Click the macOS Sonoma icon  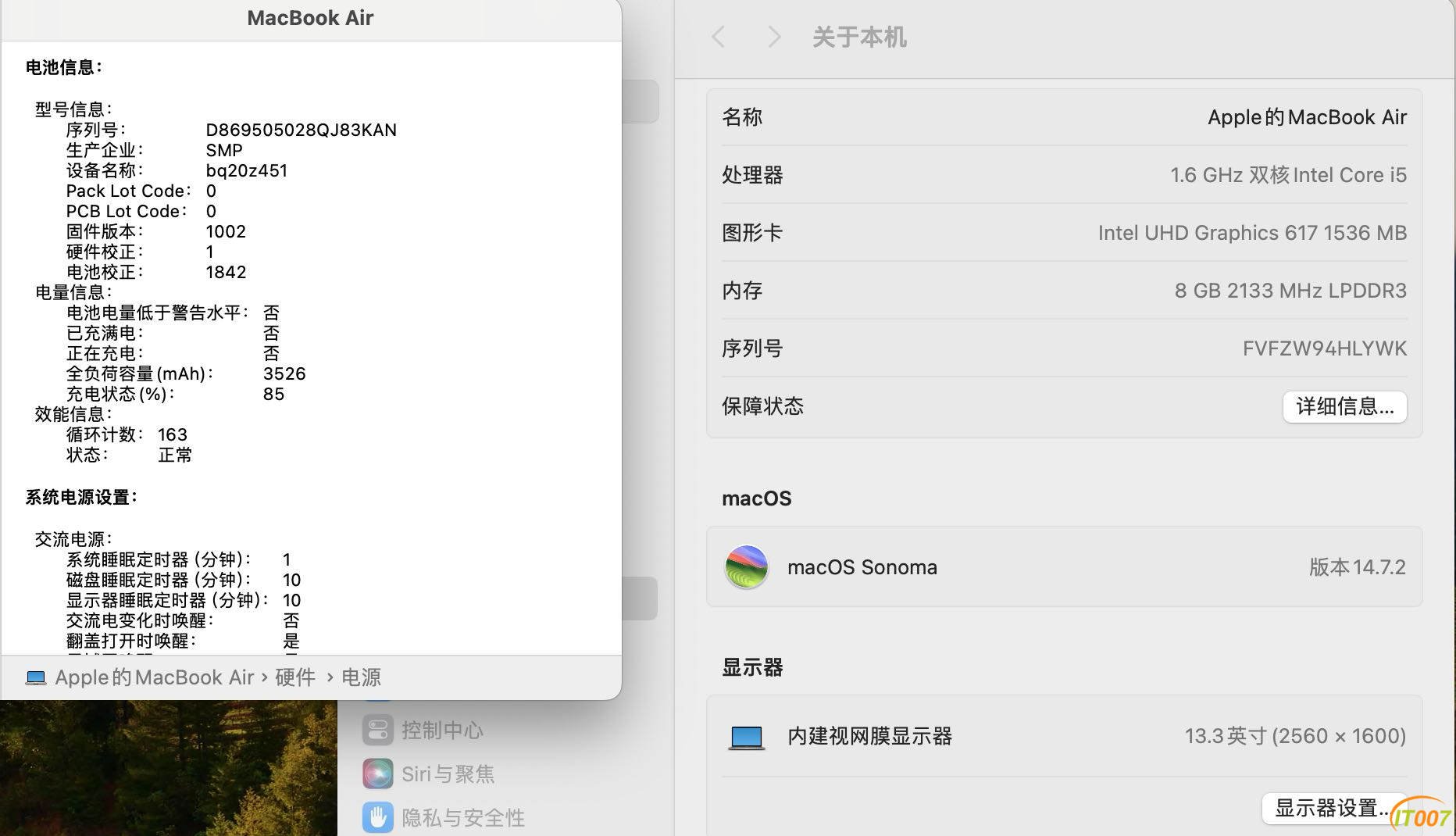coord(746,566)
